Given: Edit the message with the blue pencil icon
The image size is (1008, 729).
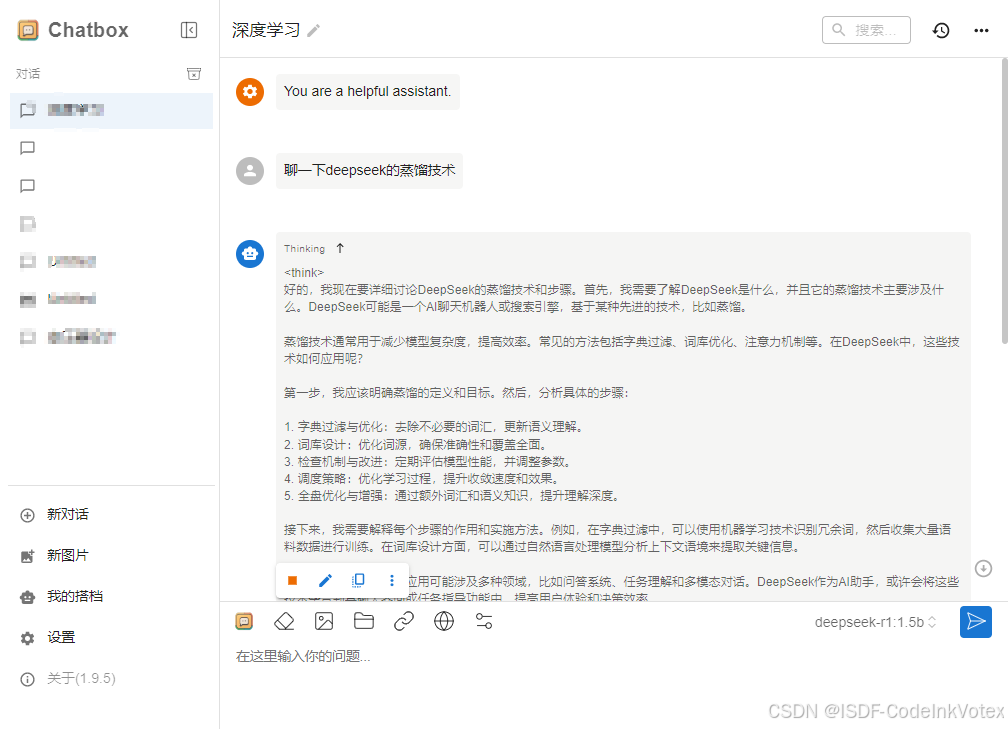Looking at the screenshot, I should click(x=325, y=580).
